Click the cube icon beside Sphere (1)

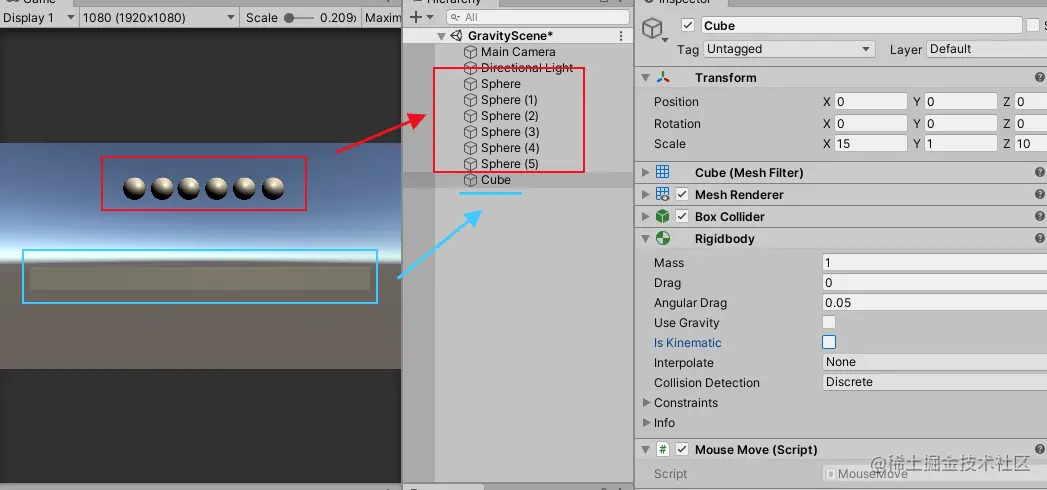[x=470, y=100]
